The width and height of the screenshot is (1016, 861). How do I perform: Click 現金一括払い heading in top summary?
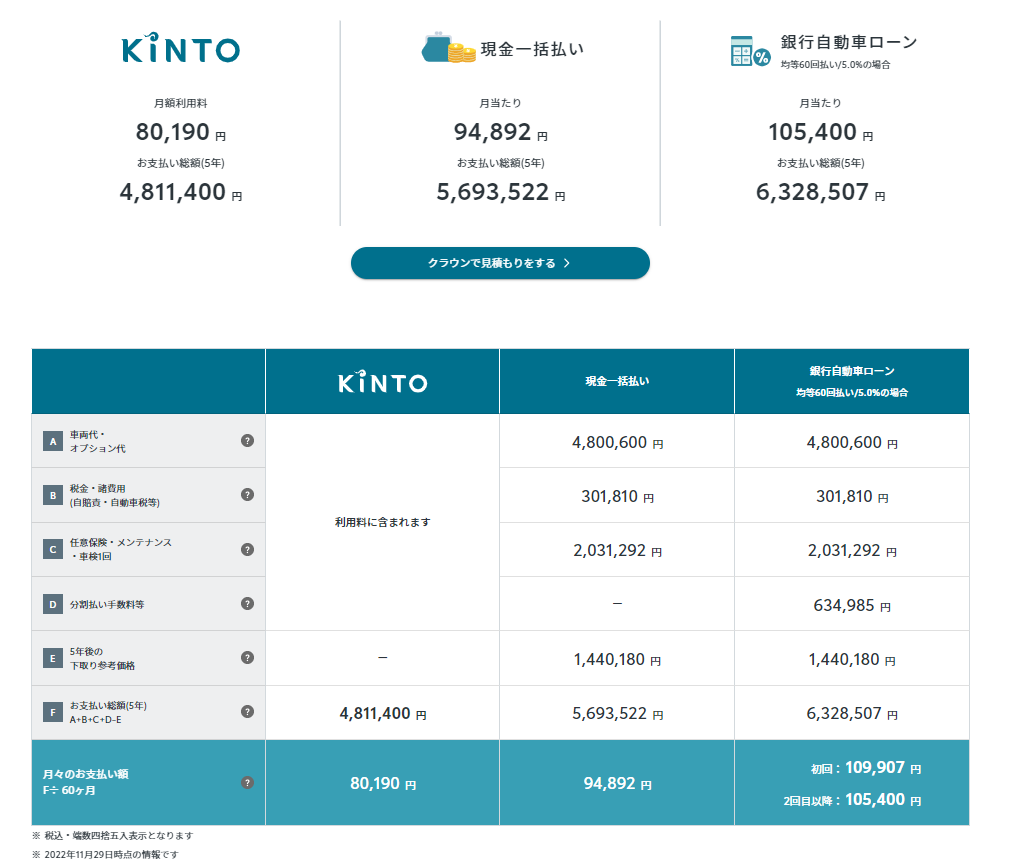tap(532, 49)
